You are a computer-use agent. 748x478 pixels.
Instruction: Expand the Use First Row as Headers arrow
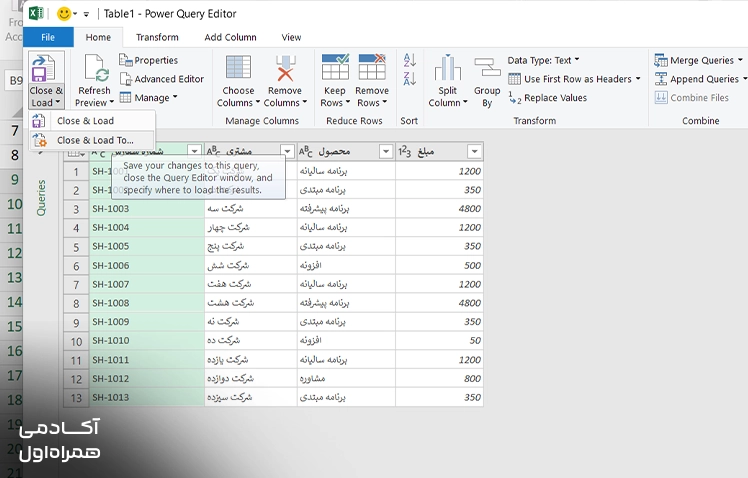point(638,79)
